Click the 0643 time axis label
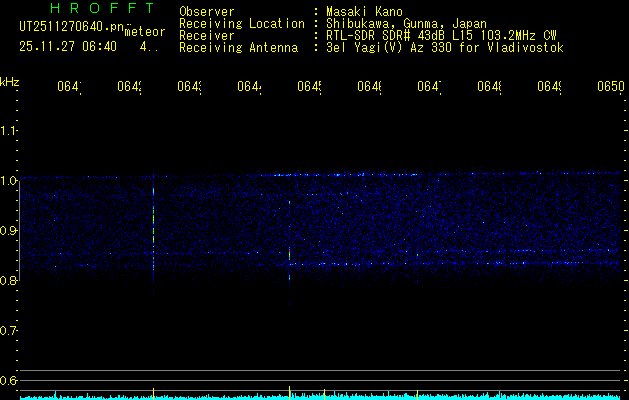 (189, 87)
